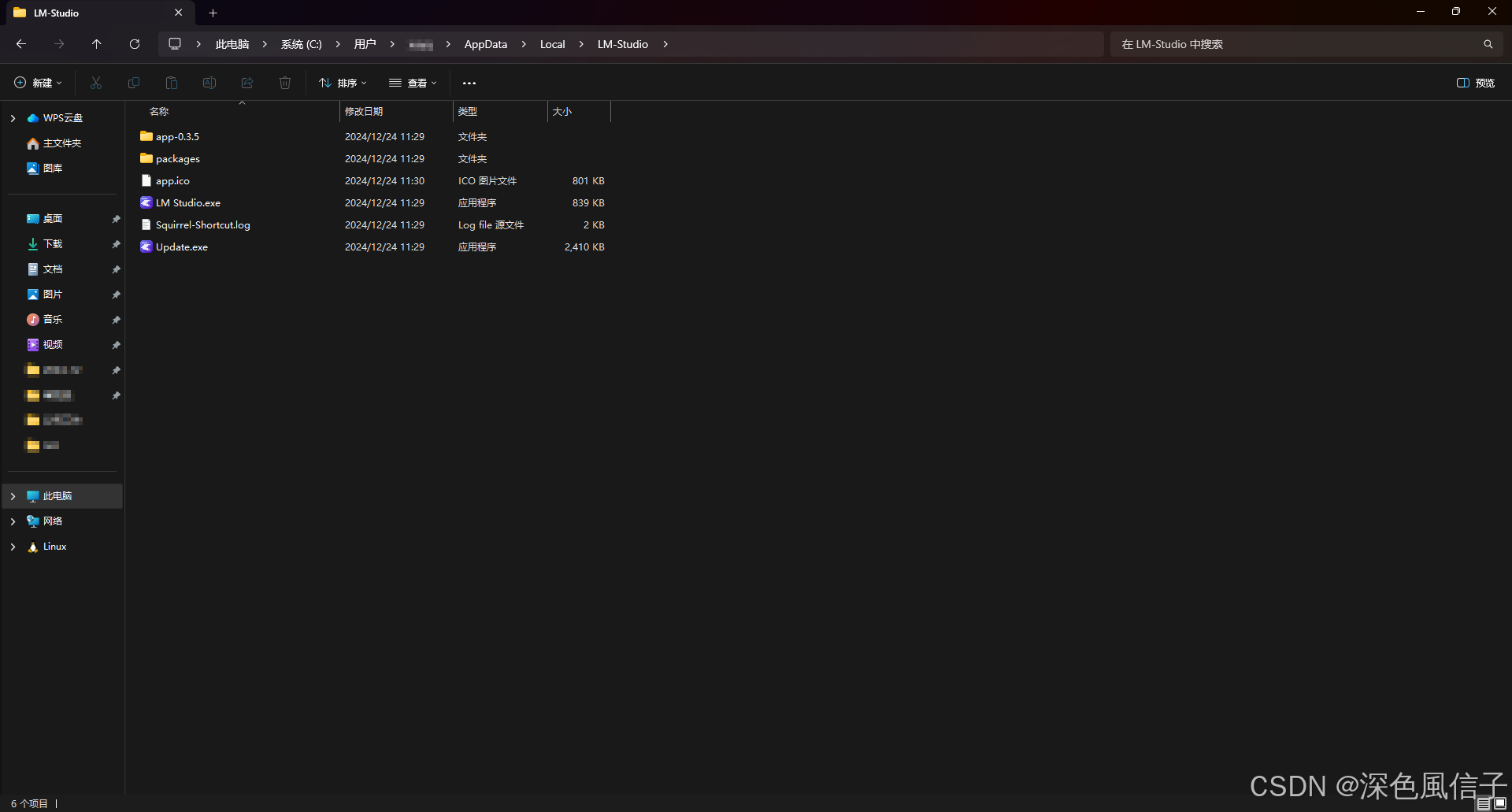Click 此电脑 in the address bar
The image size is (1512, 812).
pyautogui.click(x=232, y=44)
